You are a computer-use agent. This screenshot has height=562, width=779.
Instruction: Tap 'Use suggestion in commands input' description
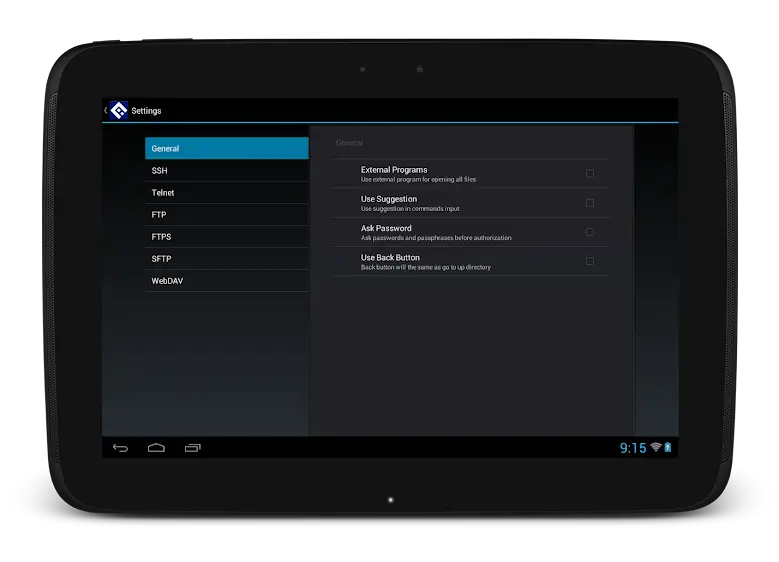pos(410,209)
